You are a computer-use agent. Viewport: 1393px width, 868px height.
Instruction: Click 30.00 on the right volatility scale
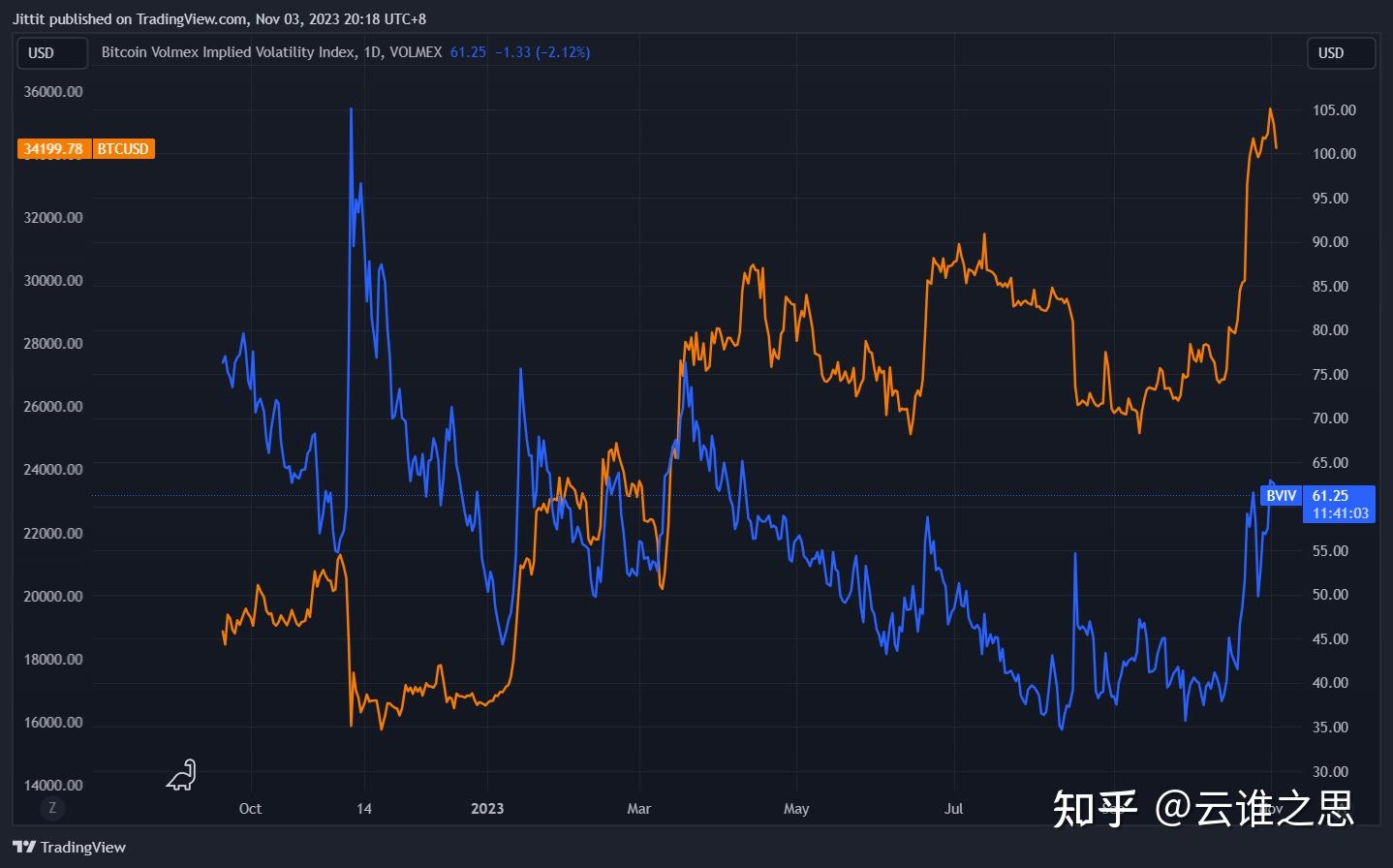coord(1330,771)
